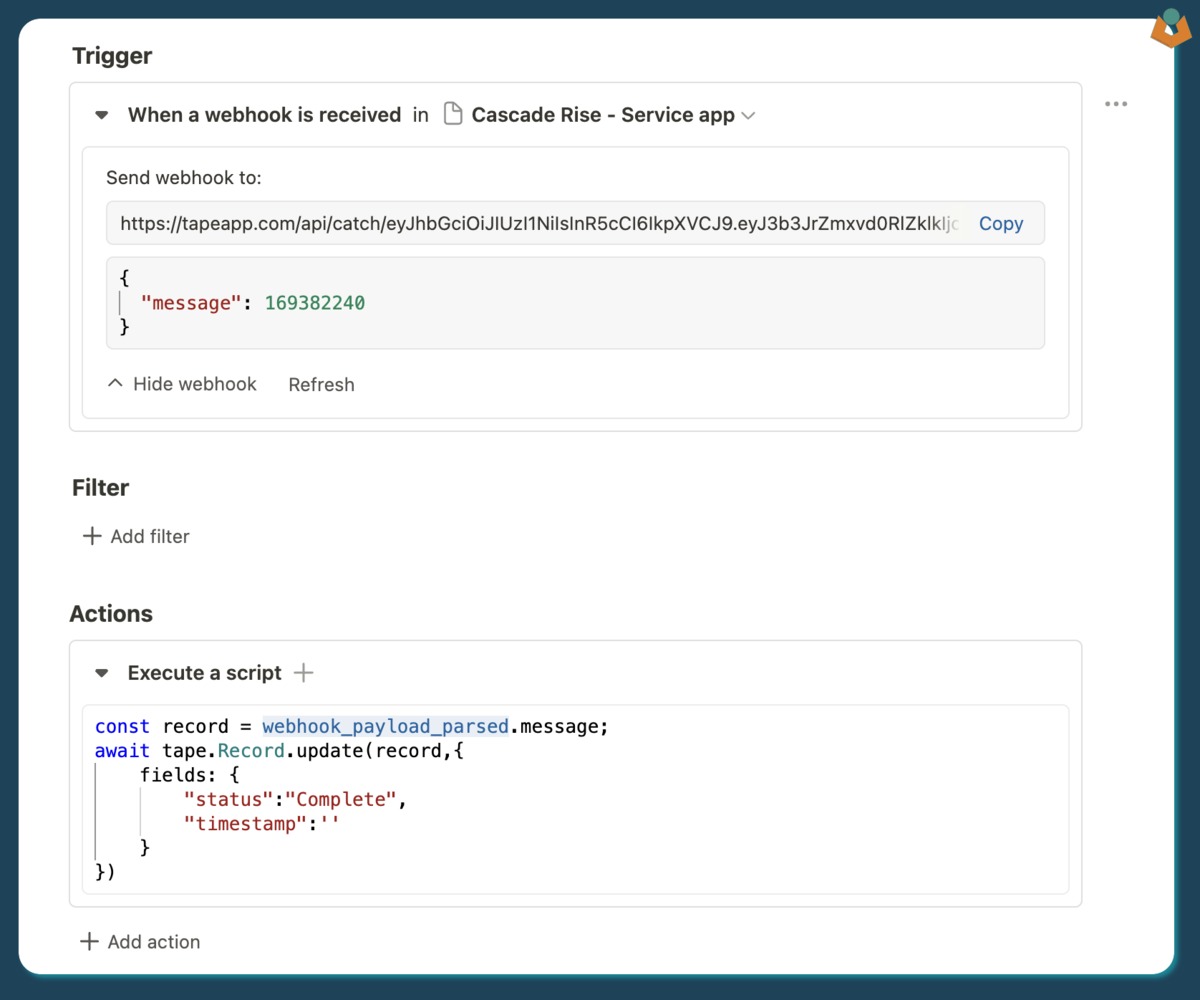Open the three-dot trigger options menu
Image resolution: width=1200 pixels, height=1000 pixels.
(1116, 104)
